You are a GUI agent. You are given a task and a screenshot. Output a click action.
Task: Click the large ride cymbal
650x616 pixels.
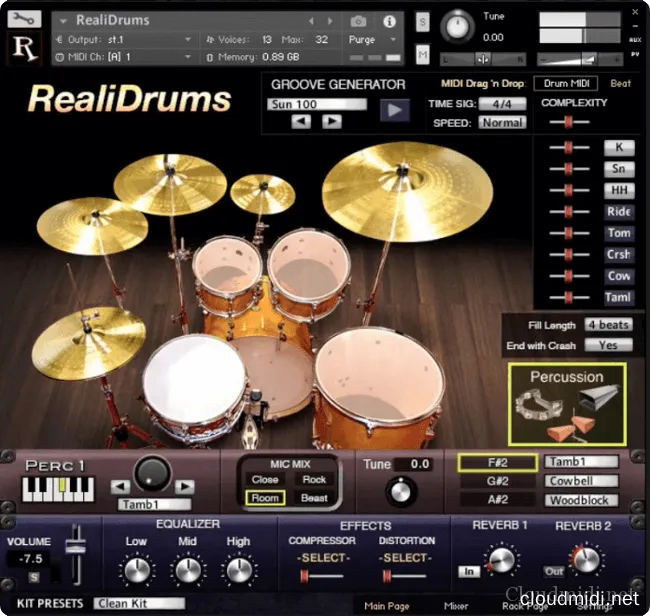click(x=407, y=192)
